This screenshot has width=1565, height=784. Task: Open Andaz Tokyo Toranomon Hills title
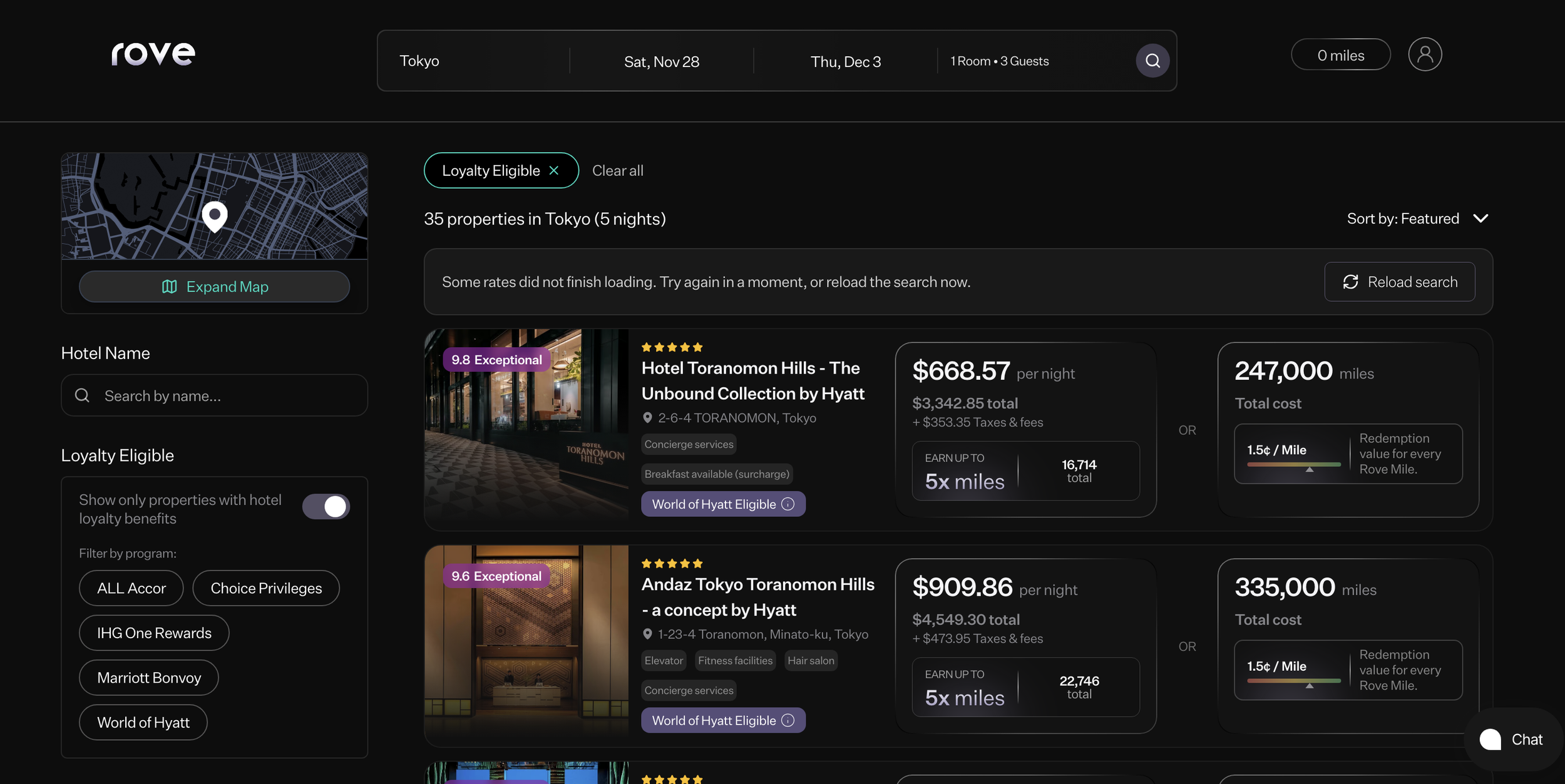(758, 597)
